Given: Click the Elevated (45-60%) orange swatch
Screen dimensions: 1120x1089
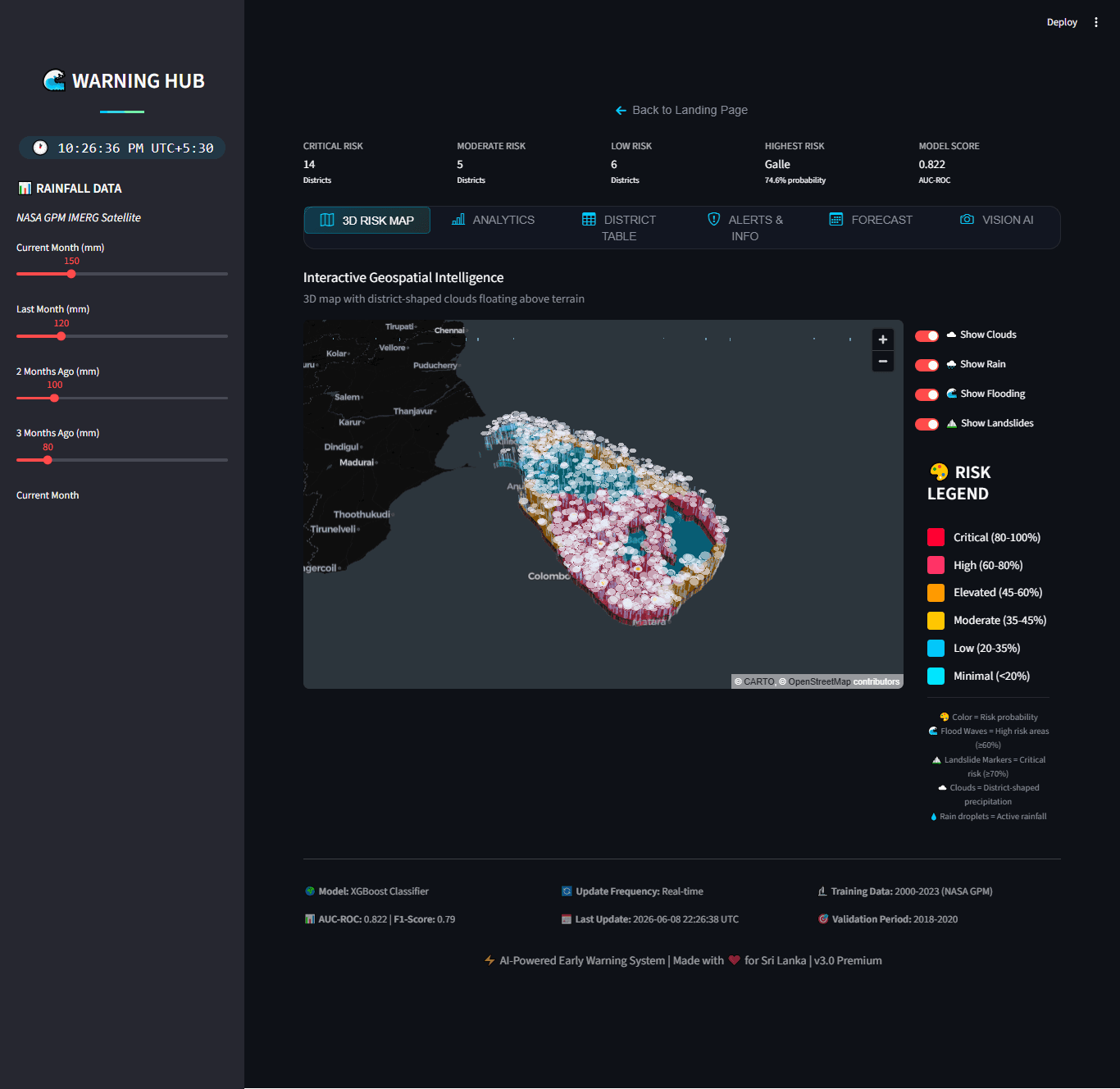Looking at the screenshot, I should click(x=936, y=592).
